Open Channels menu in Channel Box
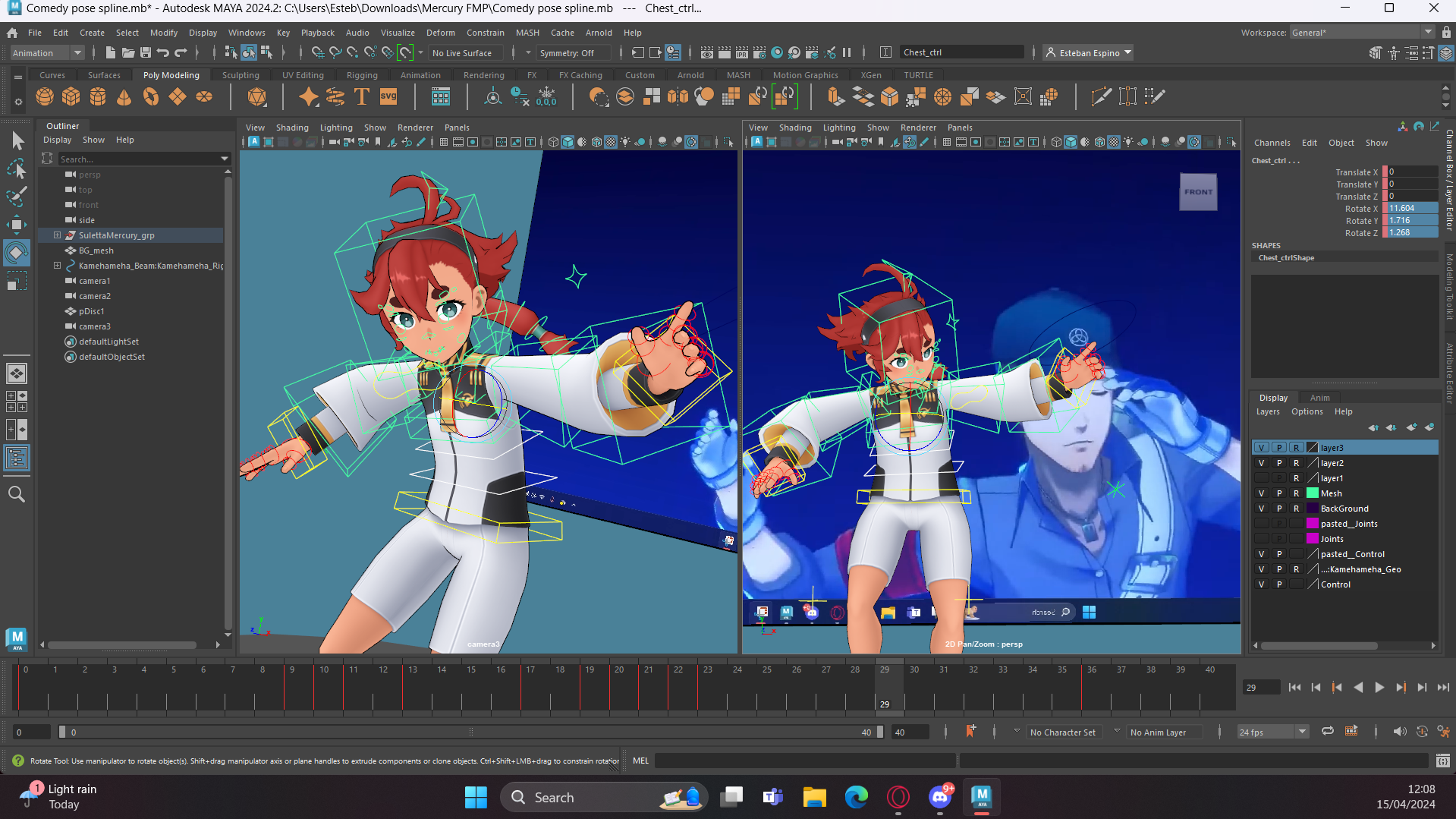This screenshot has width=1456, height=819. click(x=1272, y=143)
